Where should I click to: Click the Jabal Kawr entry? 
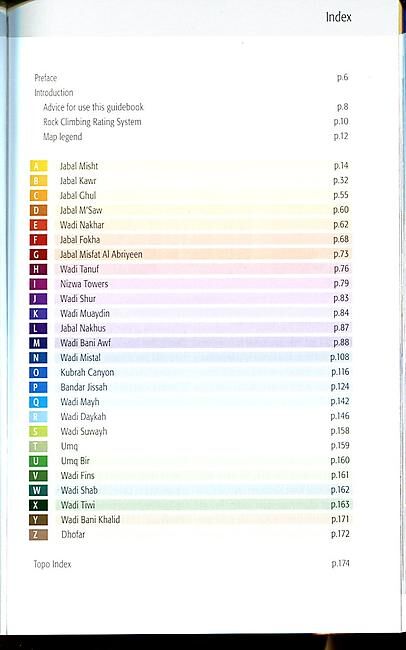(x=78, y=181)
